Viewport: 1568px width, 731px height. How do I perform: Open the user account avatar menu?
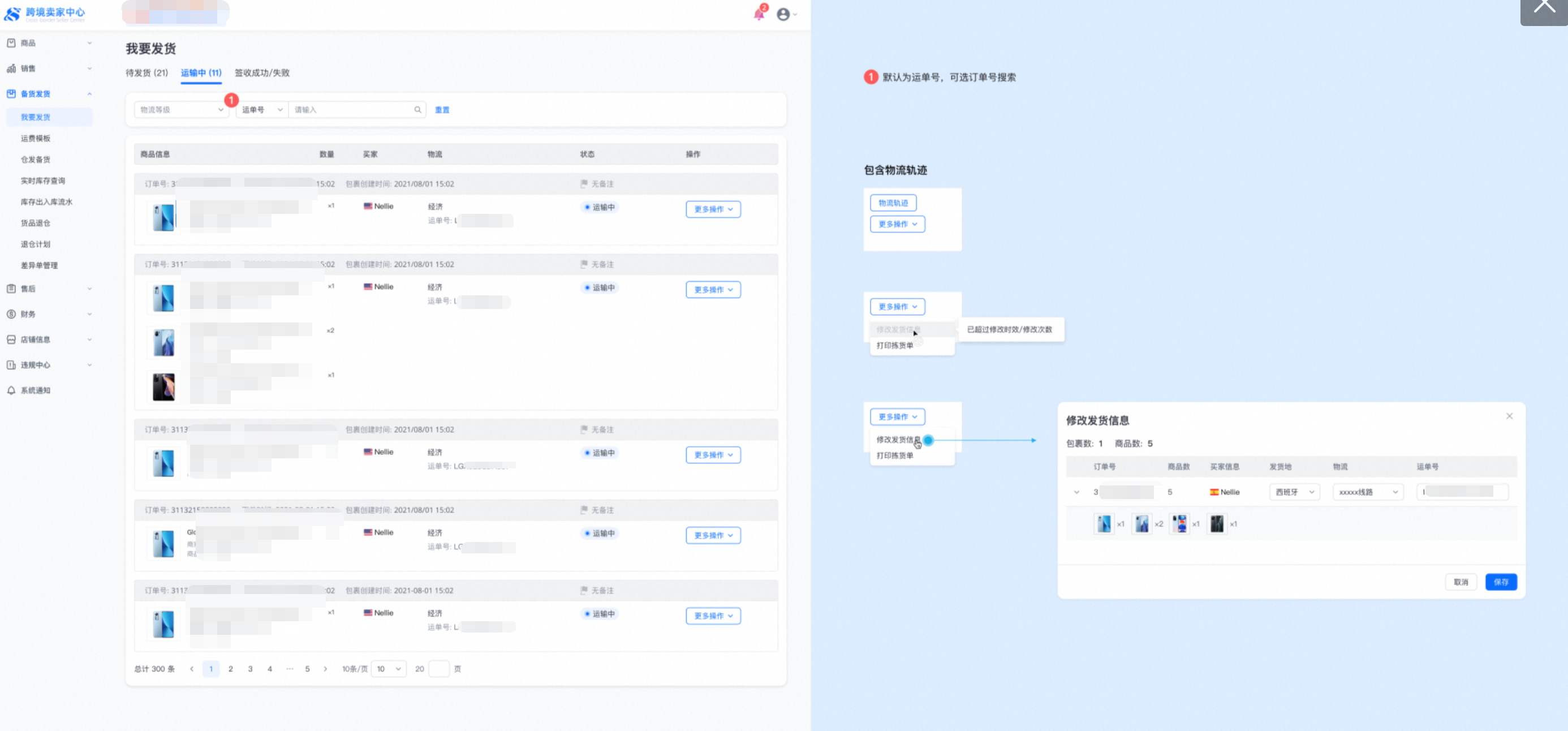[x=783, y=14]
